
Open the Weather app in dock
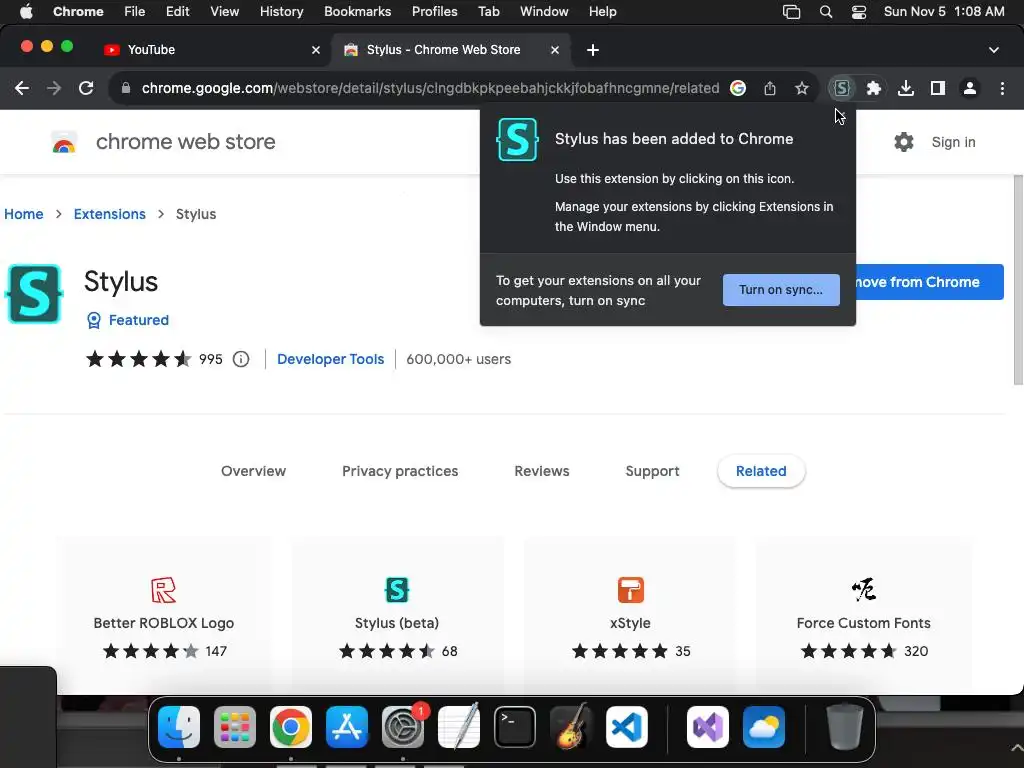763,727
